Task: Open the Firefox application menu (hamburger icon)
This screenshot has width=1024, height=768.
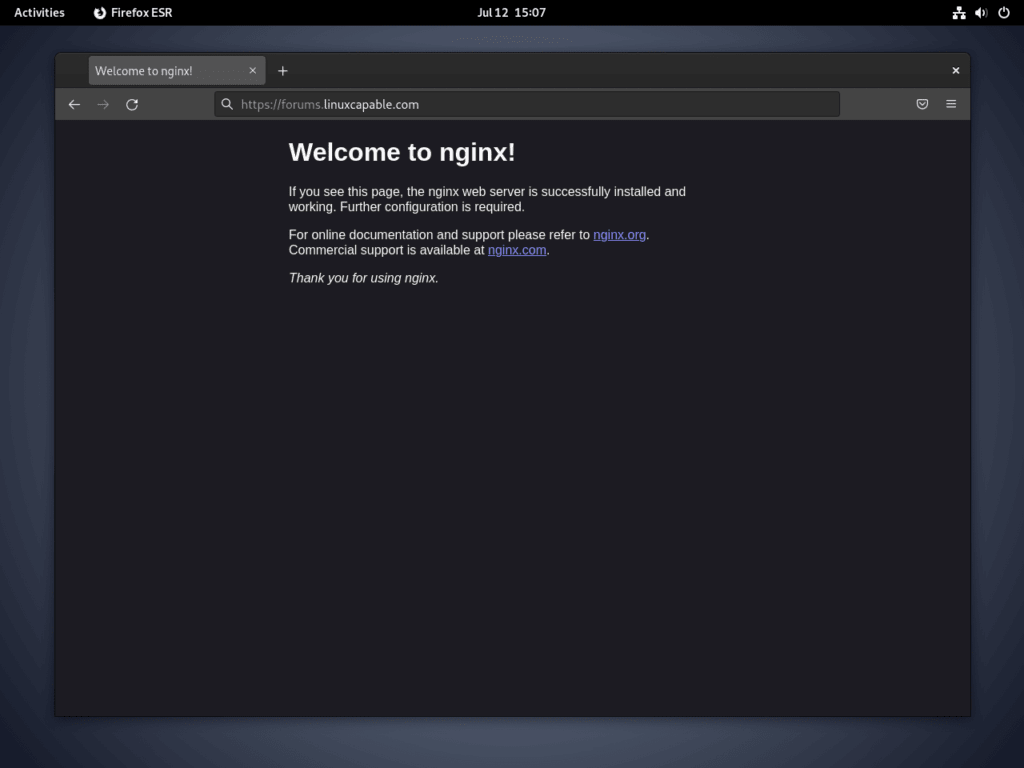Action: (x=950, y=103)
